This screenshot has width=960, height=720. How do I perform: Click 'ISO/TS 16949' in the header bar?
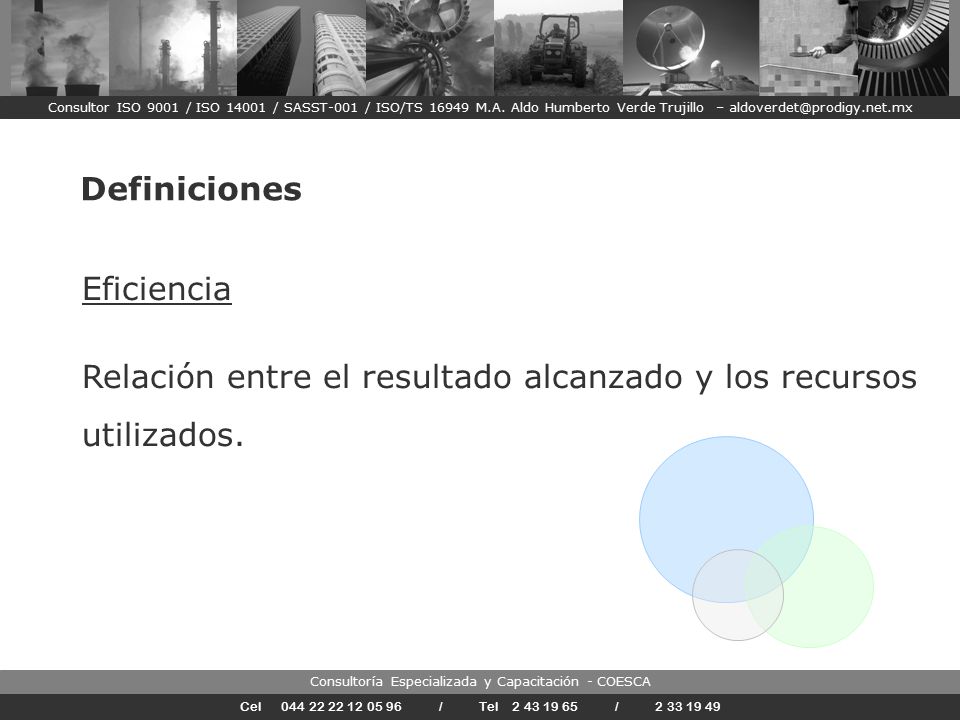[x=422, y=108]
